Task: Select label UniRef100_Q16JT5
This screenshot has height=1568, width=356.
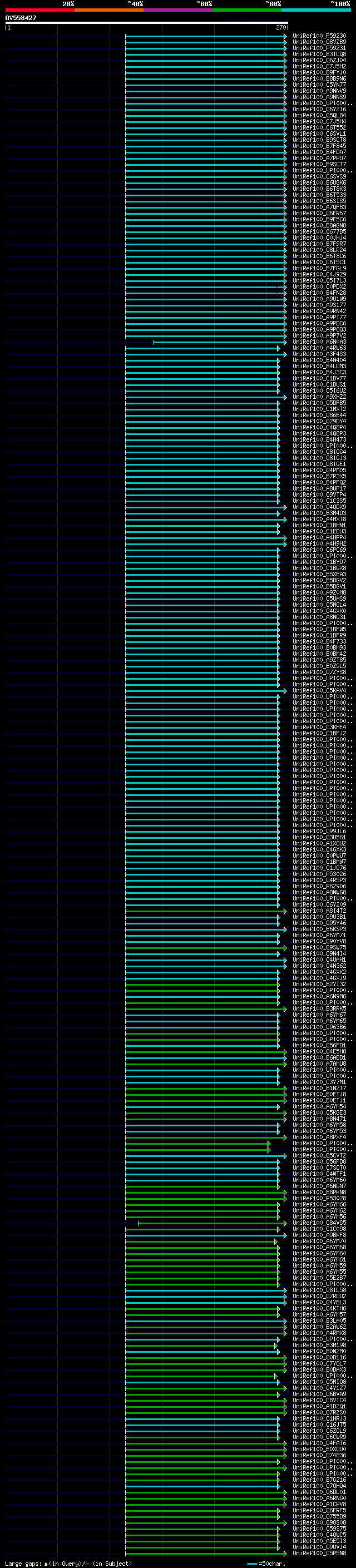Action: pos(319,1424)
